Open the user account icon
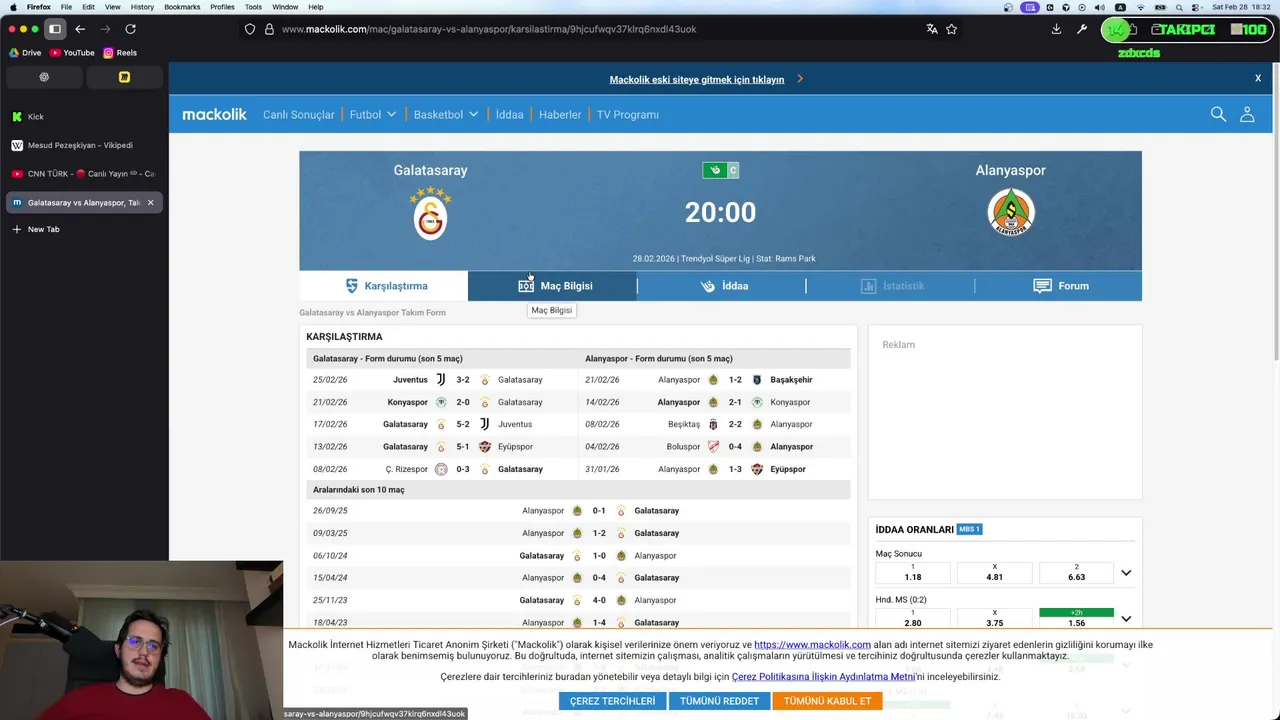 tap(1247, 114)
